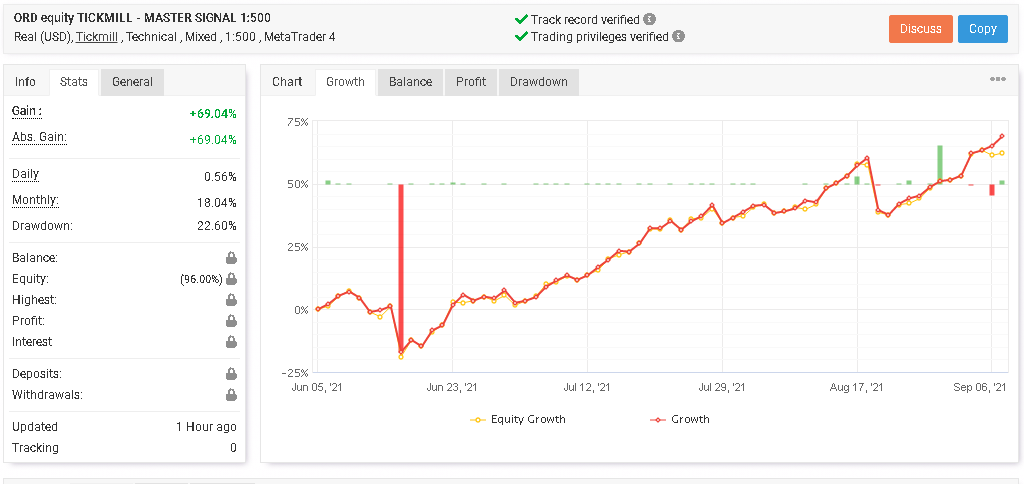1024x484 pixels.
Task: Click the Aug 17, '21 axis label
Action: coord(859,387)
